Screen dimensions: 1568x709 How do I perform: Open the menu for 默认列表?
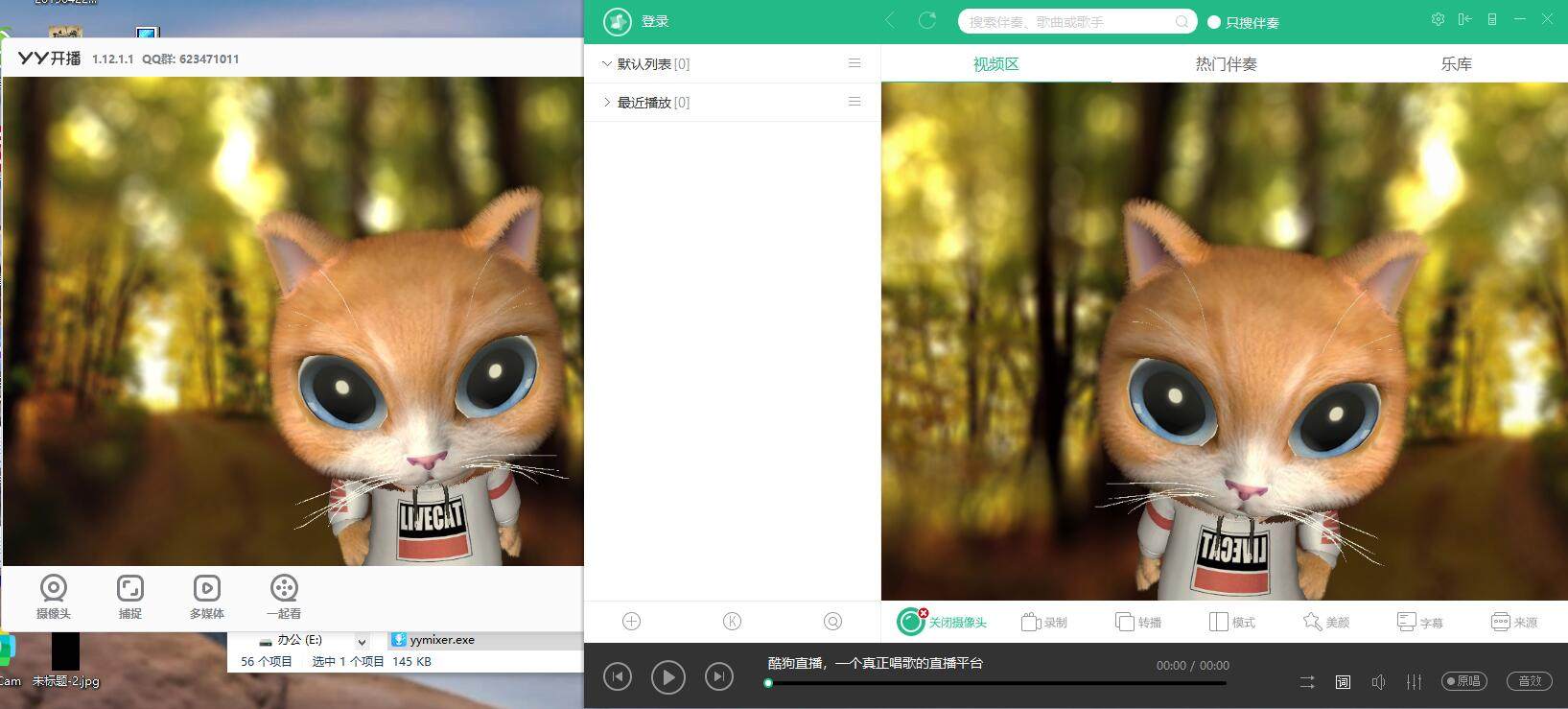[854, 63]
